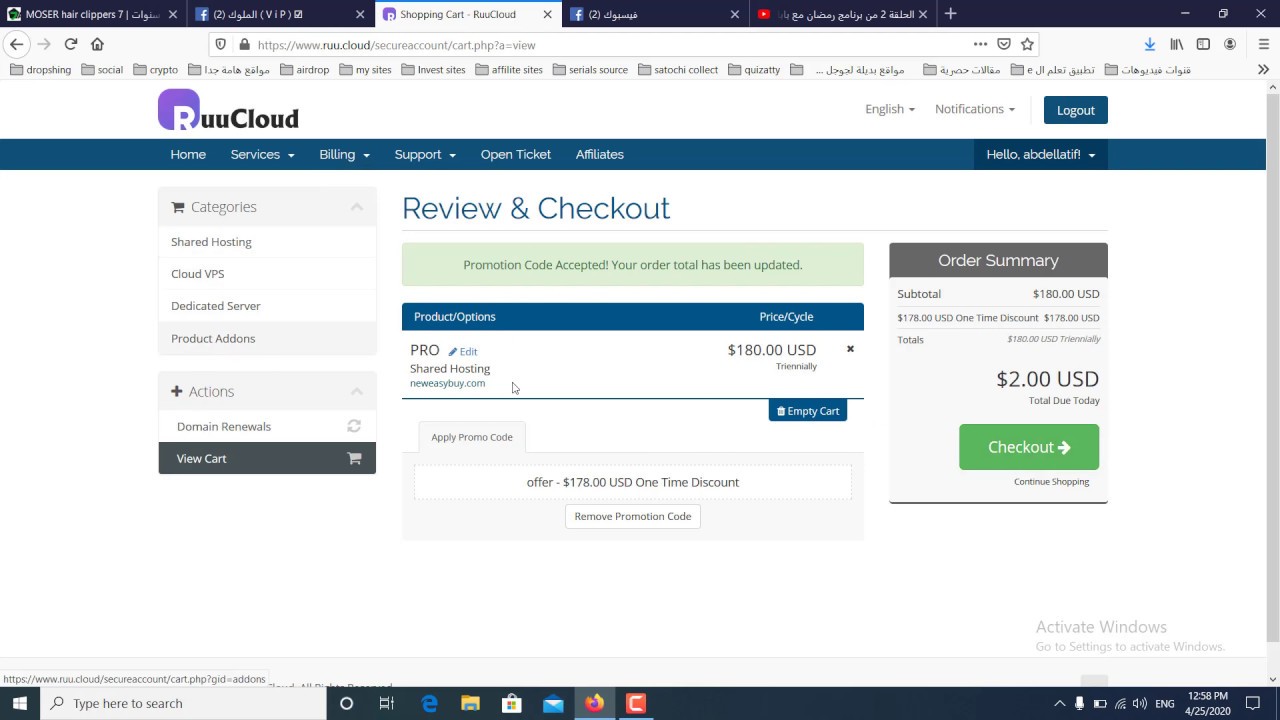The height and width of the screenshot is (720, 1280).
Task: Click the Logout button
Action: click(1076, 110)
